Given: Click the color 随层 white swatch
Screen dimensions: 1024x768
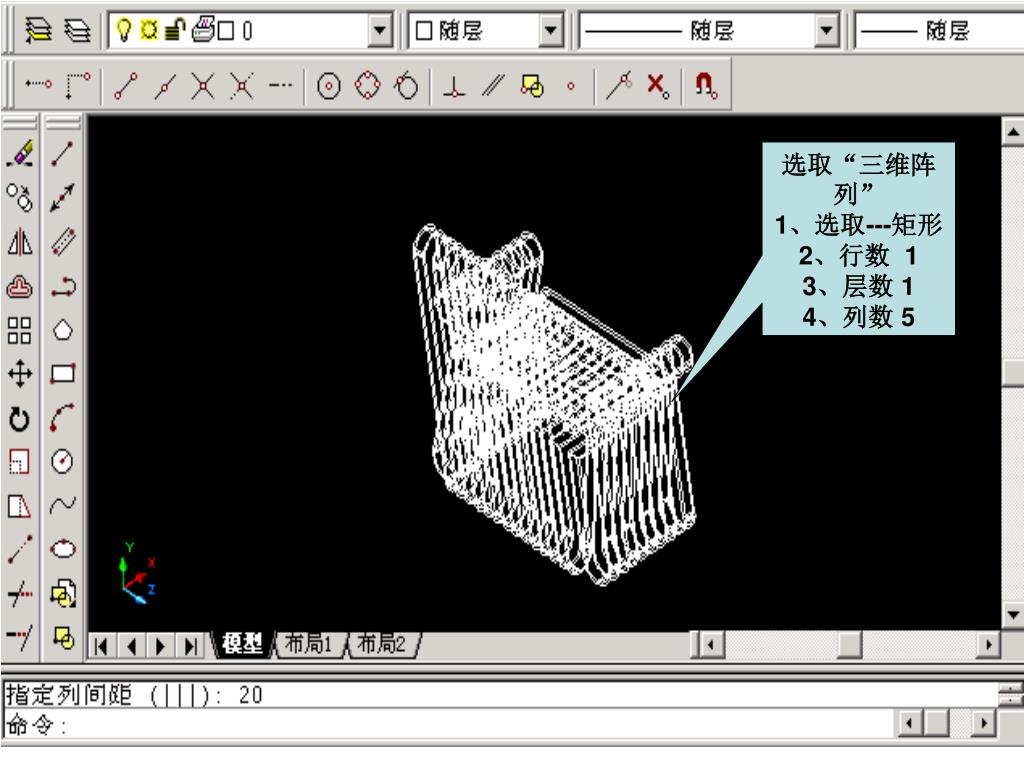Looking at the screenshot, I should point(423,31).
